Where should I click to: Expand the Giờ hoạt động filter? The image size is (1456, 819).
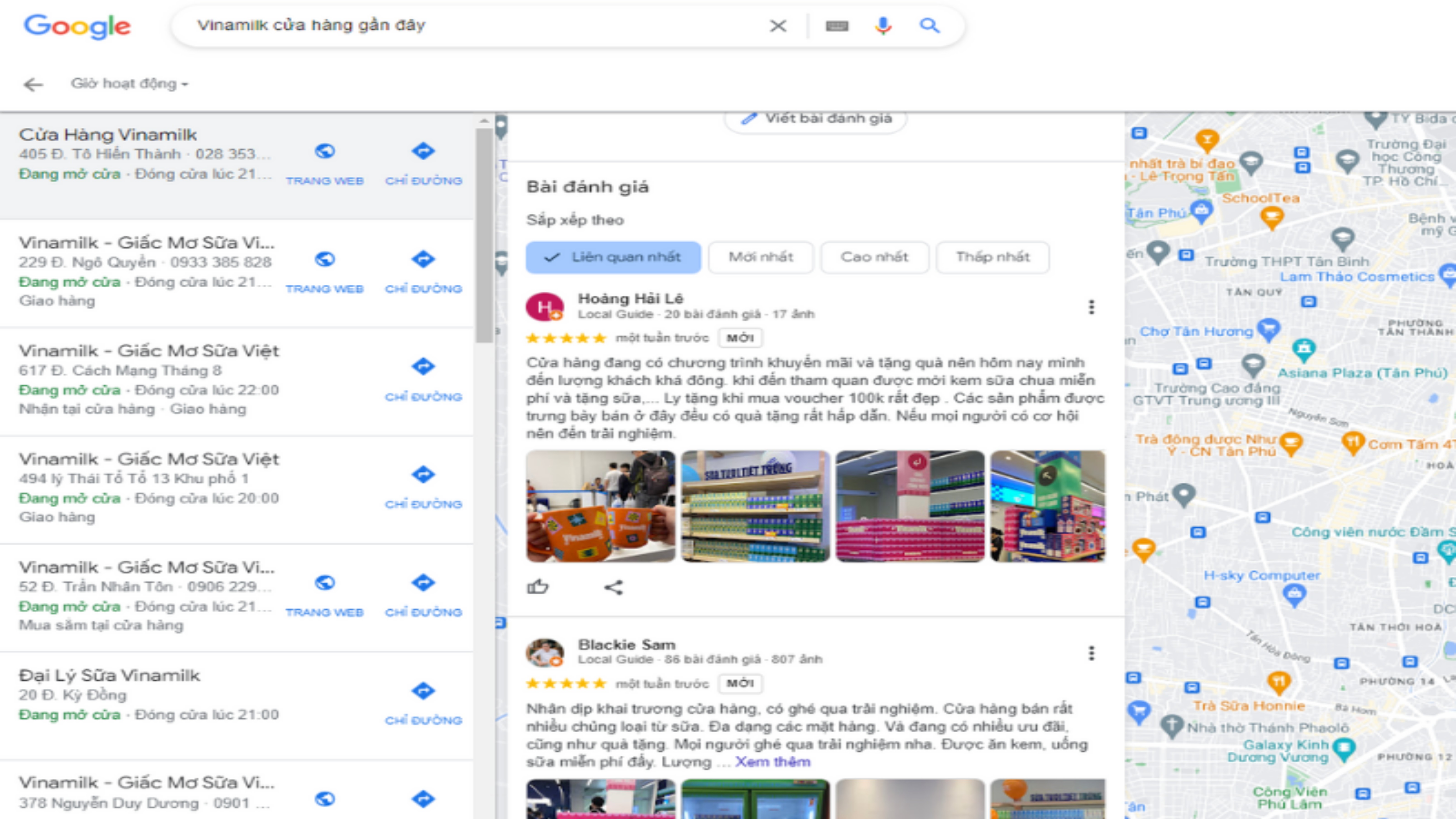(129, 84)
